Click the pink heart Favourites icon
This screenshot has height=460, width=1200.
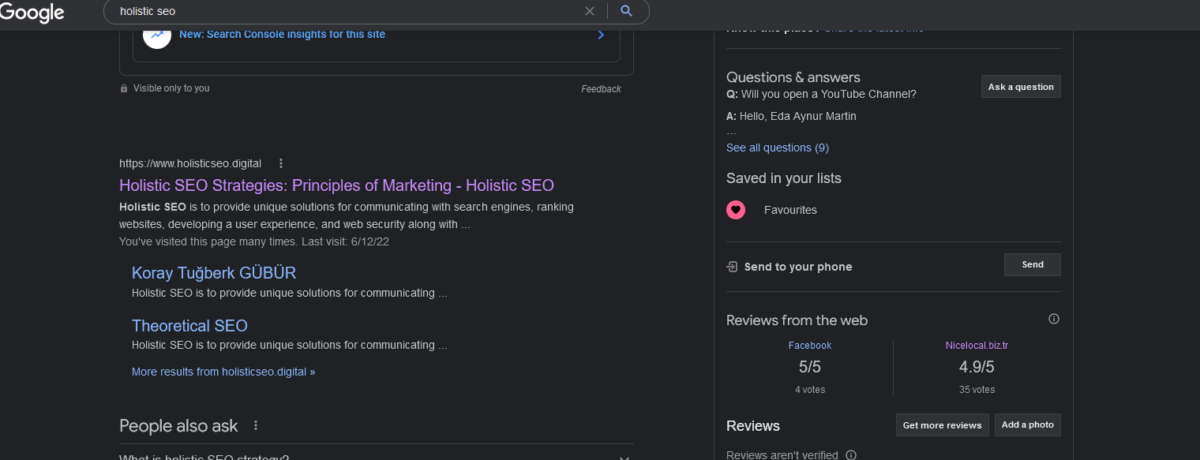(736, 210)
